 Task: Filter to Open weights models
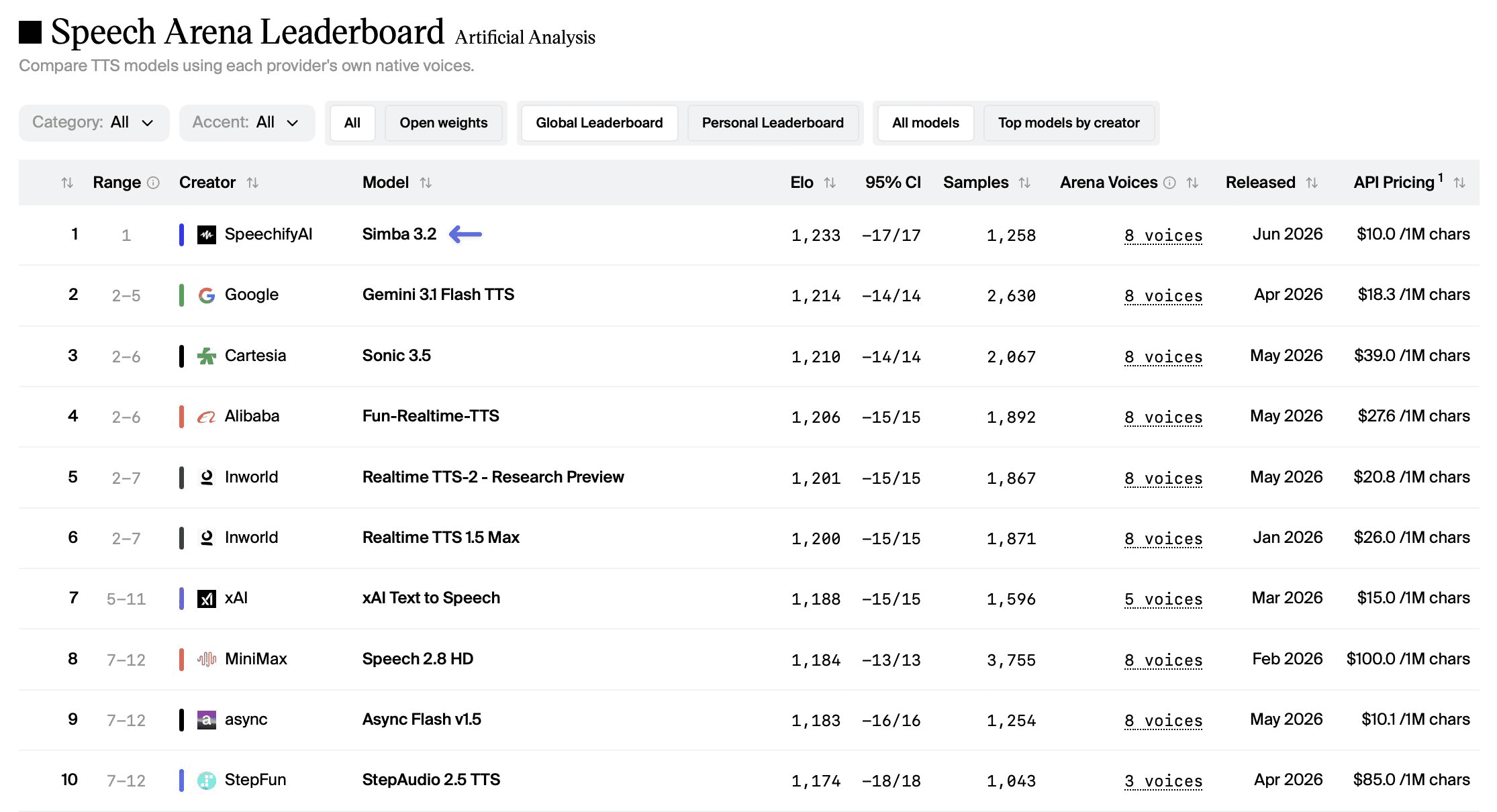tap(444, 123)
